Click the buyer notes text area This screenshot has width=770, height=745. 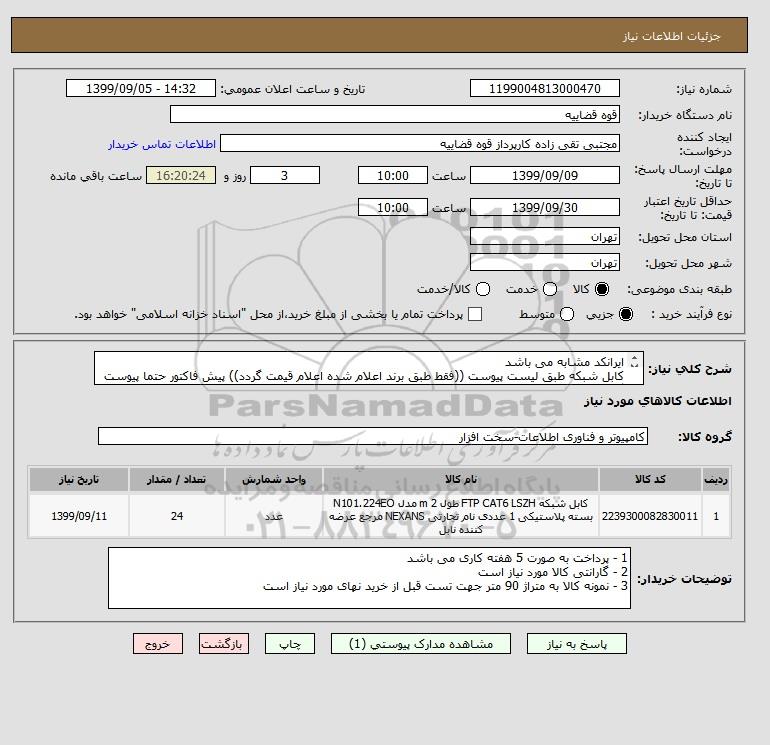(x=369, y=578)
